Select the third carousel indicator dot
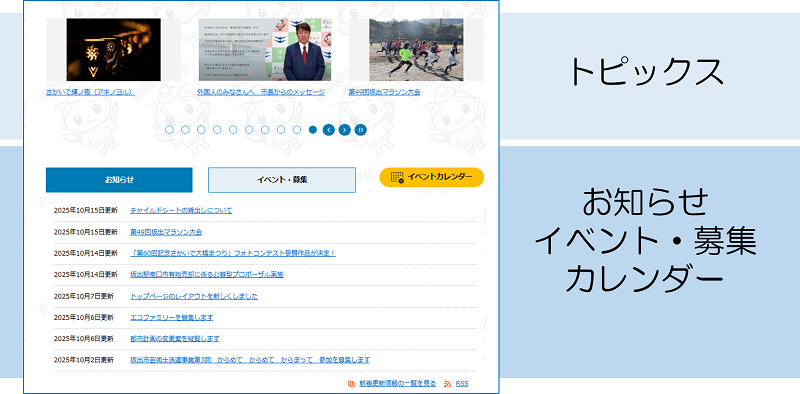800x394 pixels. 201,130
